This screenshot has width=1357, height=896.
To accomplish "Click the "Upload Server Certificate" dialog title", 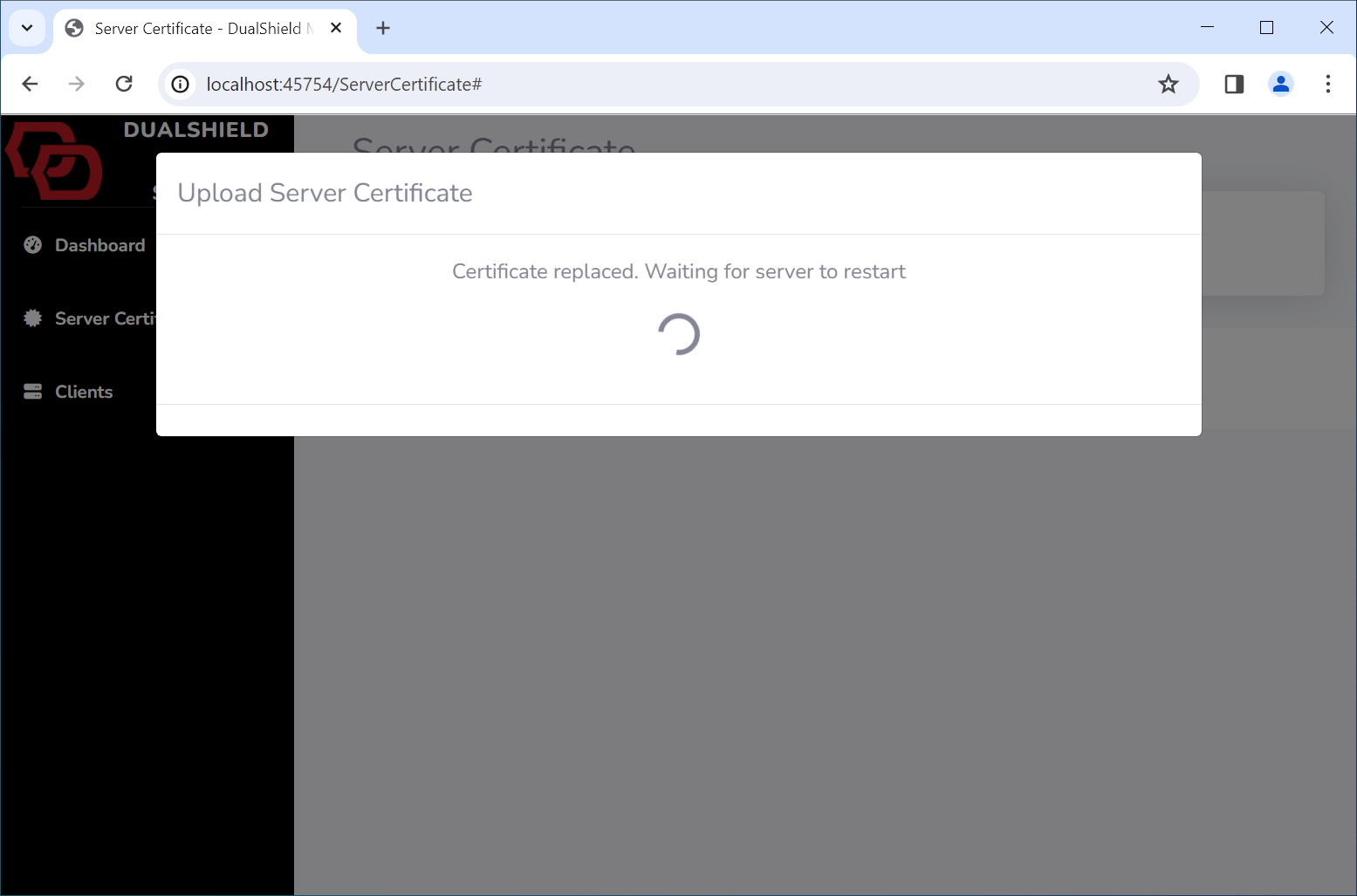I will (x=325, y=193).
